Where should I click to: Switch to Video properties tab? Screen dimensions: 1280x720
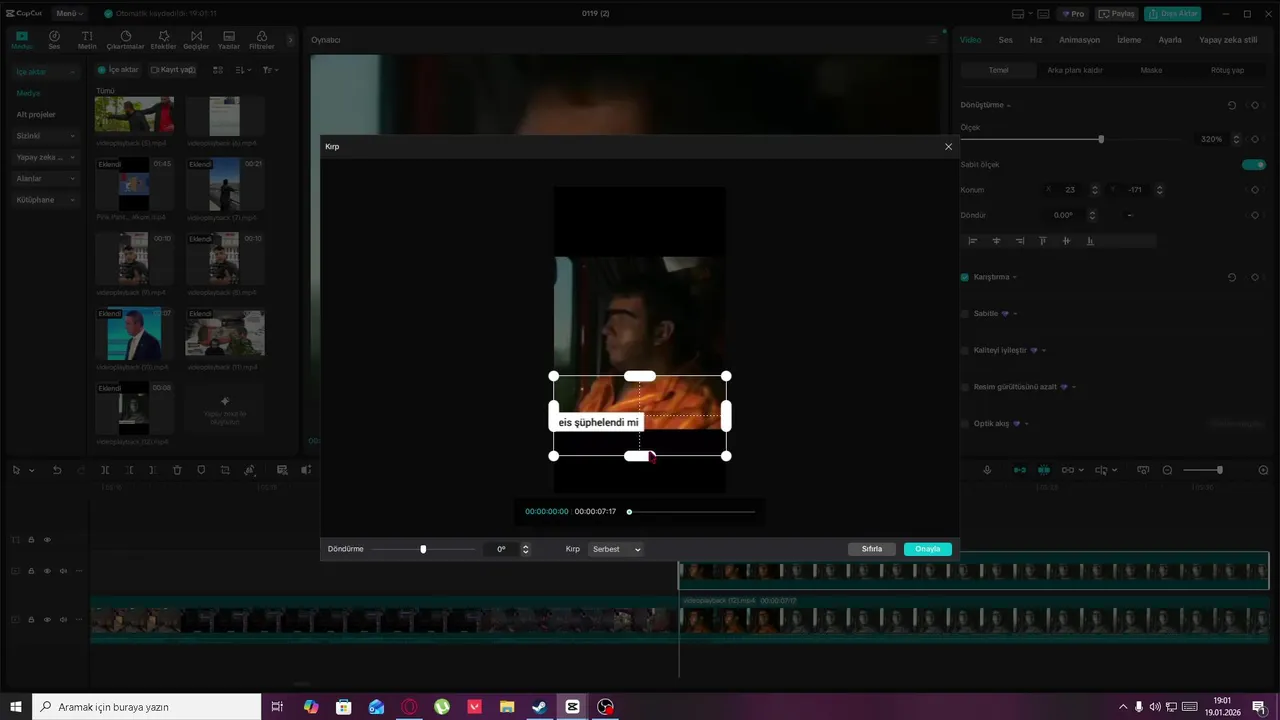970,40
